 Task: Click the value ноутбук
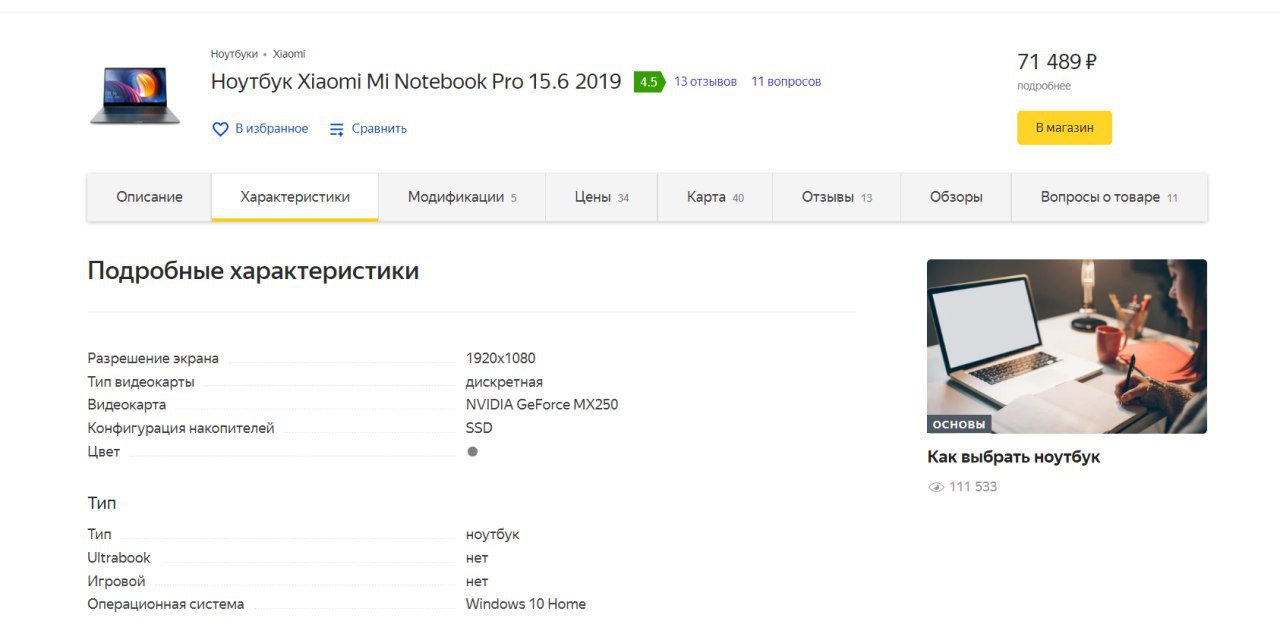pos(493,535)
